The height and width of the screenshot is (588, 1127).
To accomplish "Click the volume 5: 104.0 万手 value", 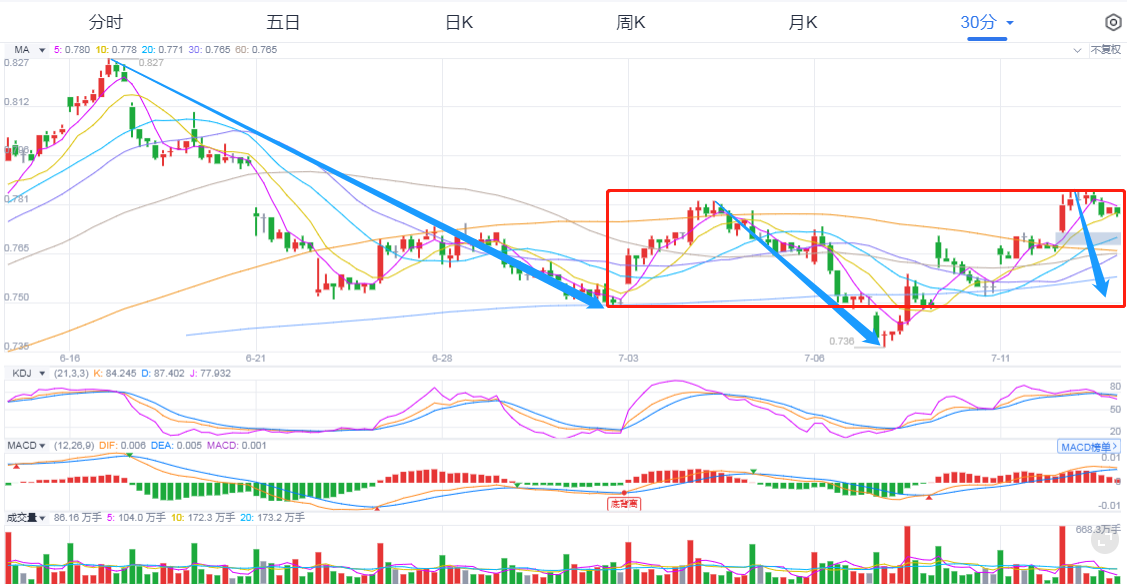I will coord(136,518).
